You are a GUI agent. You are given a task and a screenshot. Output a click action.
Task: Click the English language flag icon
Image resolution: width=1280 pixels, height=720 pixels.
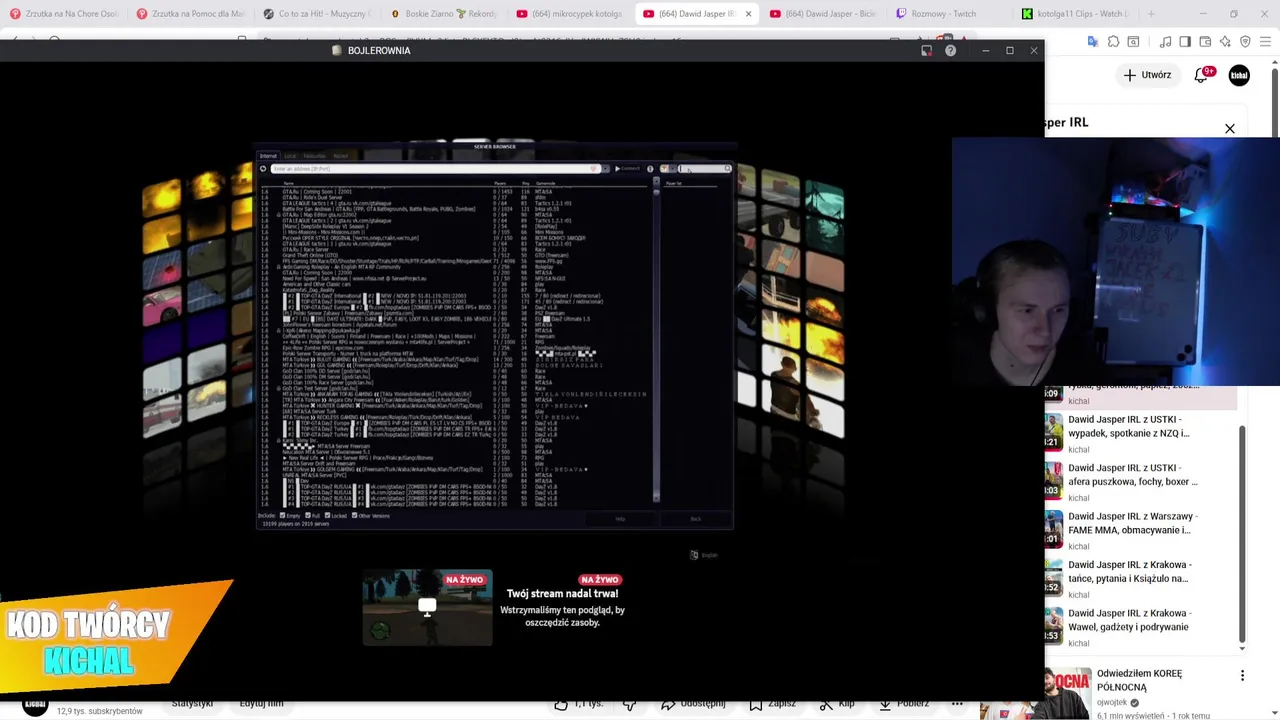[x=694, y=555]
